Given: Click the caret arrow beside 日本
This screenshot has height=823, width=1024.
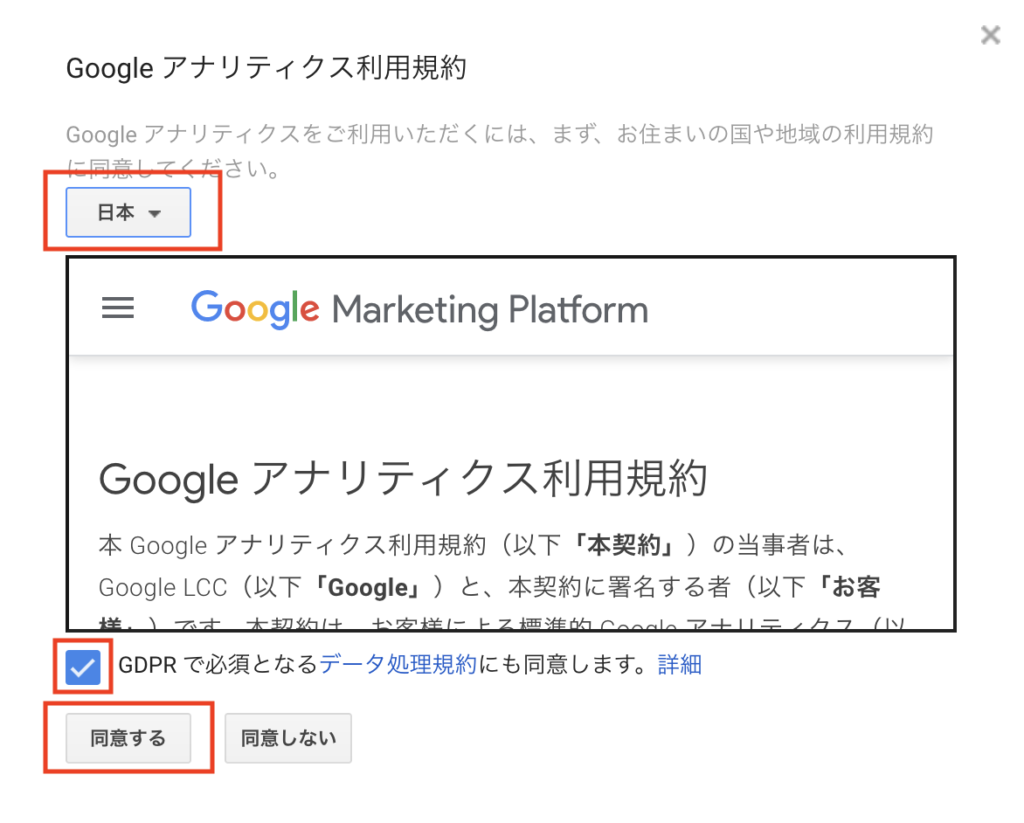Looking at the screenshot, I should pos(155,214).
